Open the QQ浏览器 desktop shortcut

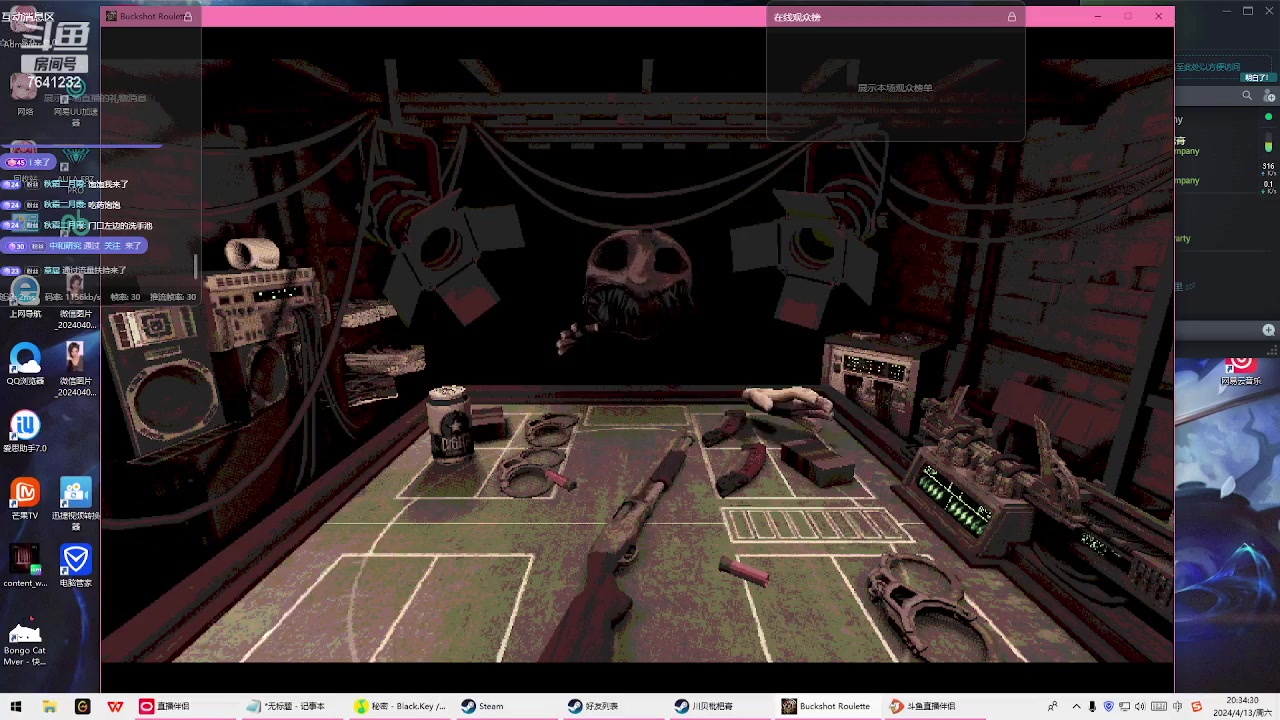pyautogui.click(x=25, y=364)
